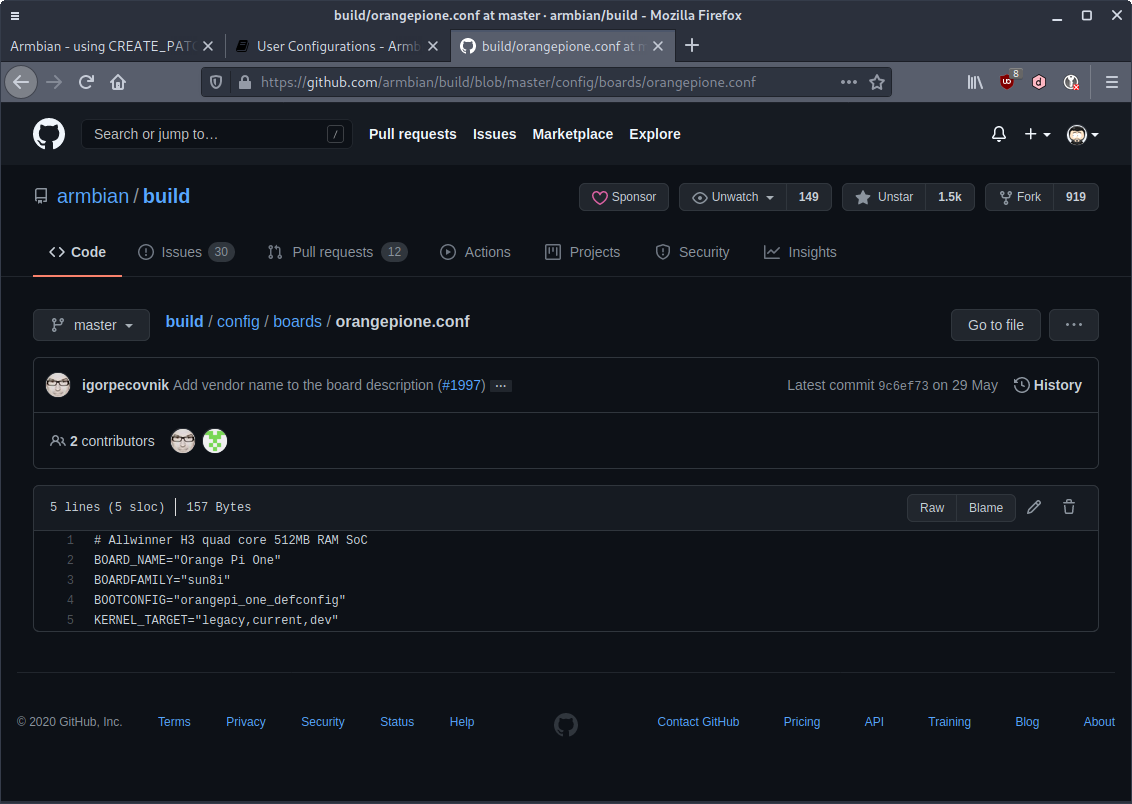1132x804 pixels.
Task: Open the repository Issues tab
Action: pos(186,252)
